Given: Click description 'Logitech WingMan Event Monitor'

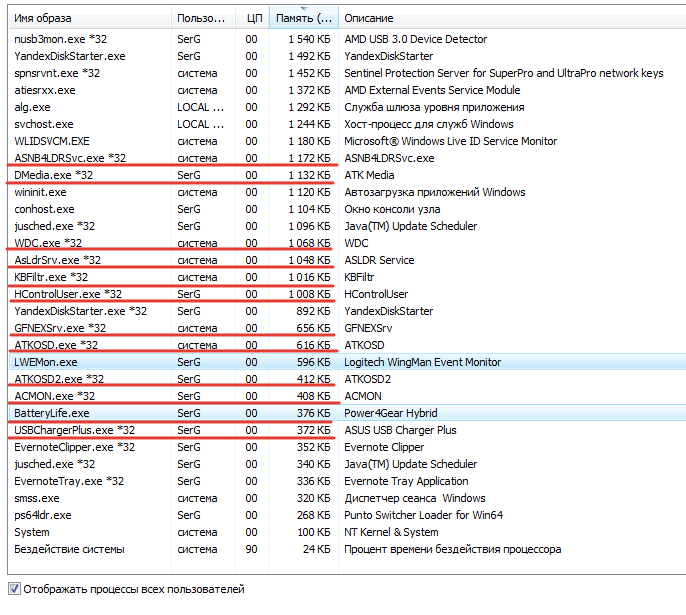Looking at the screenshot, I should click(423, 362).
